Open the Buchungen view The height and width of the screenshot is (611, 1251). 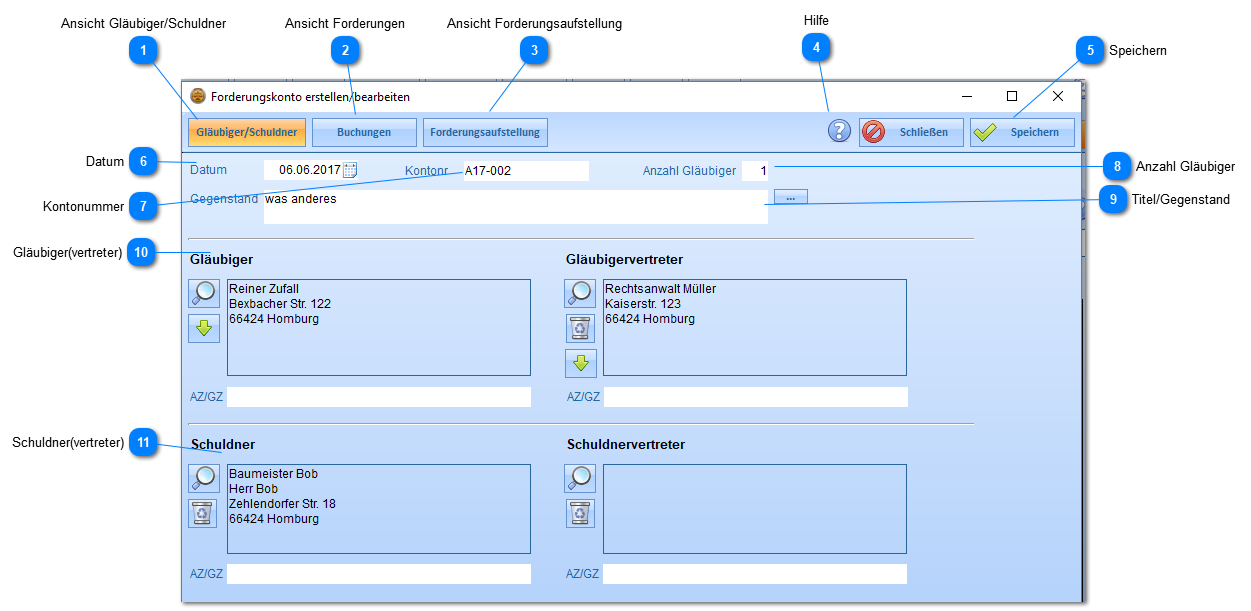364,132
